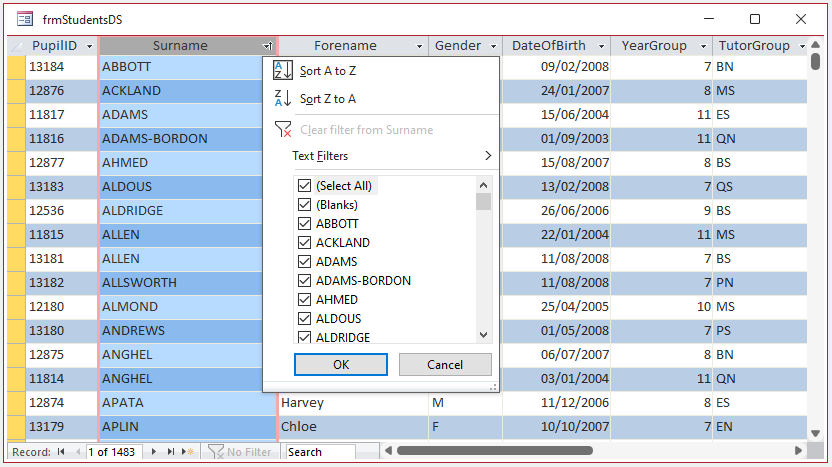This screenshot has height=467, width=832.
Task: Click filter list scroll up arrow
Action: pyautogui.click(x=483, y=185)
